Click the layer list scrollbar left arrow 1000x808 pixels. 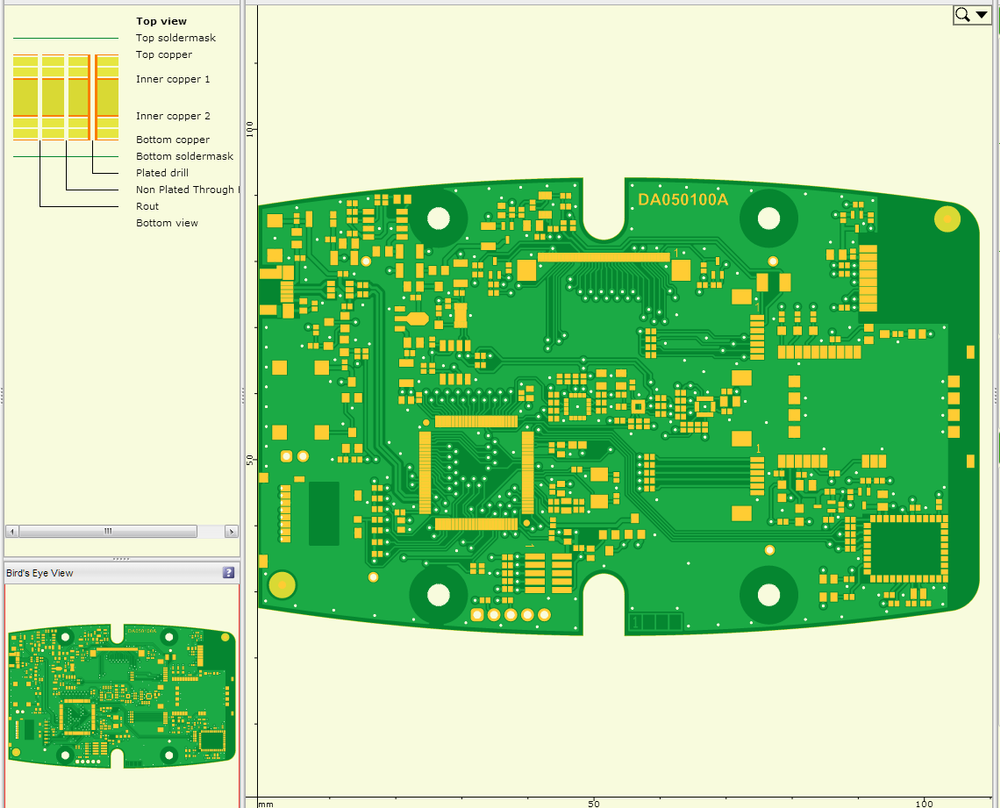[x=11, y=531]
